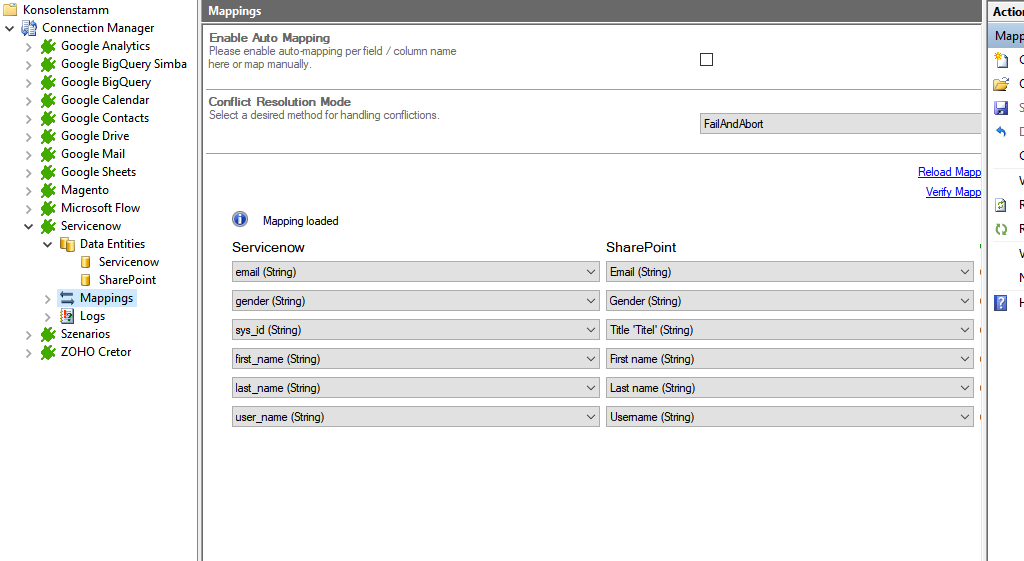
Task: Click the open folder icon in Actions pane
Action: coord(1000,84)
